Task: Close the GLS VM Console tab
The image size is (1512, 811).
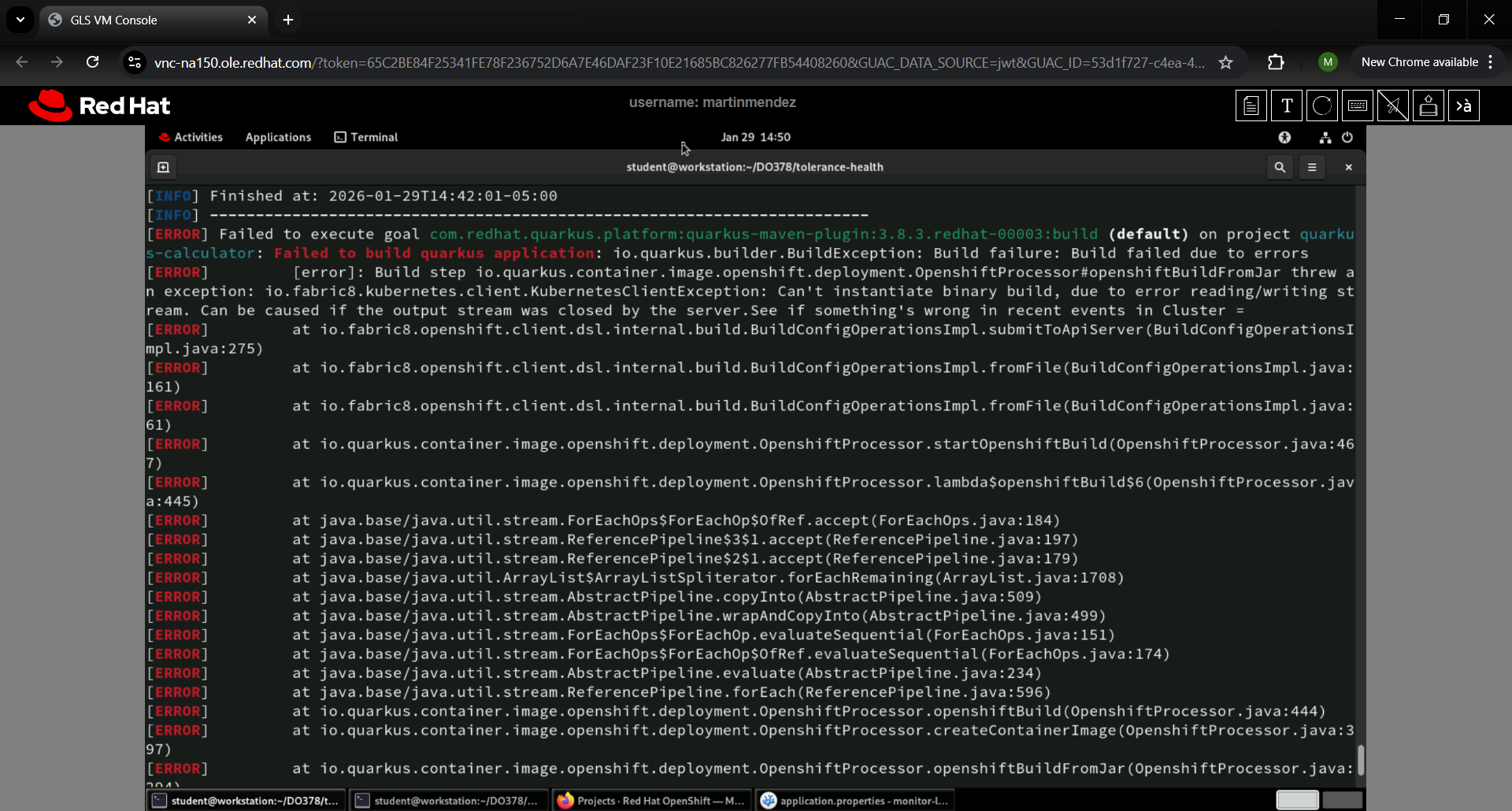Action: [252, 20]
